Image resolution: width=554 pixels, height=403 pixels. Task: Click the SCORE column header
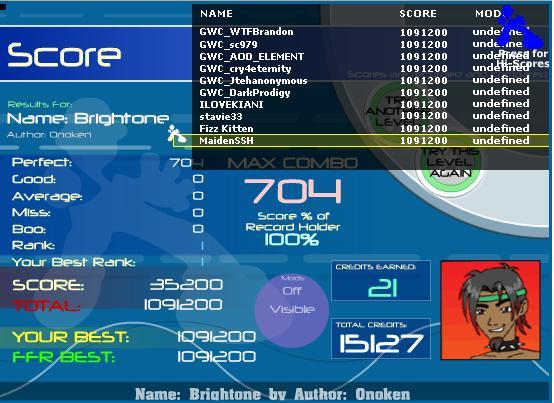click(x=418, y=14)
